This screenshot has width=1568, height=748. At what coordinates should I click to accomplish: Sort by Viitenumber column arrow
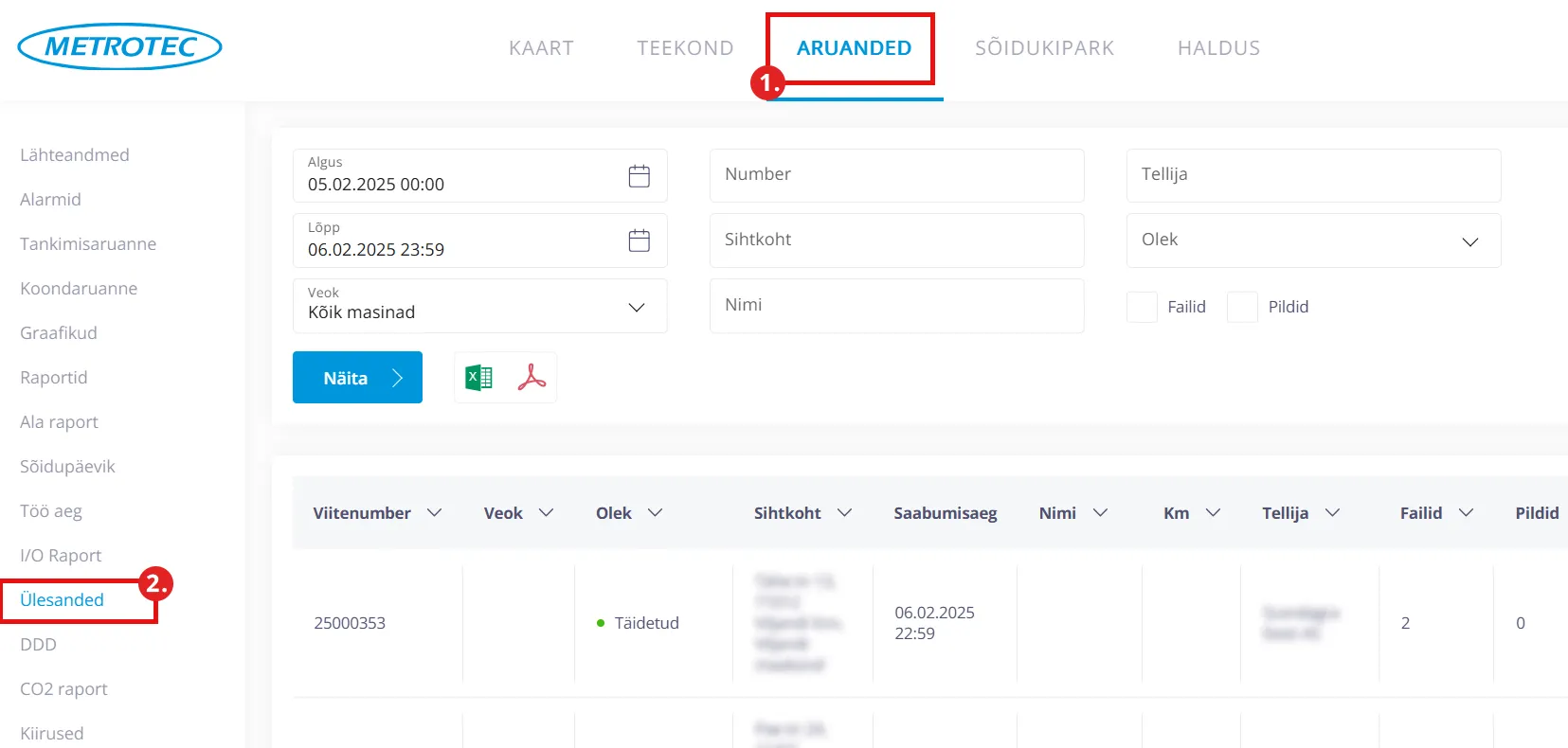coord(434,512)
